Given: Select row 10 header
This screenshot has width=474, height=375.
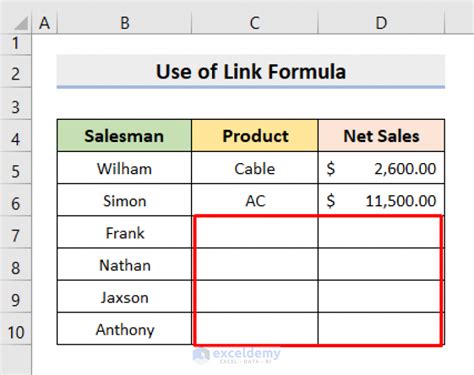Looking at the screenshot, I should pos(16,329).
